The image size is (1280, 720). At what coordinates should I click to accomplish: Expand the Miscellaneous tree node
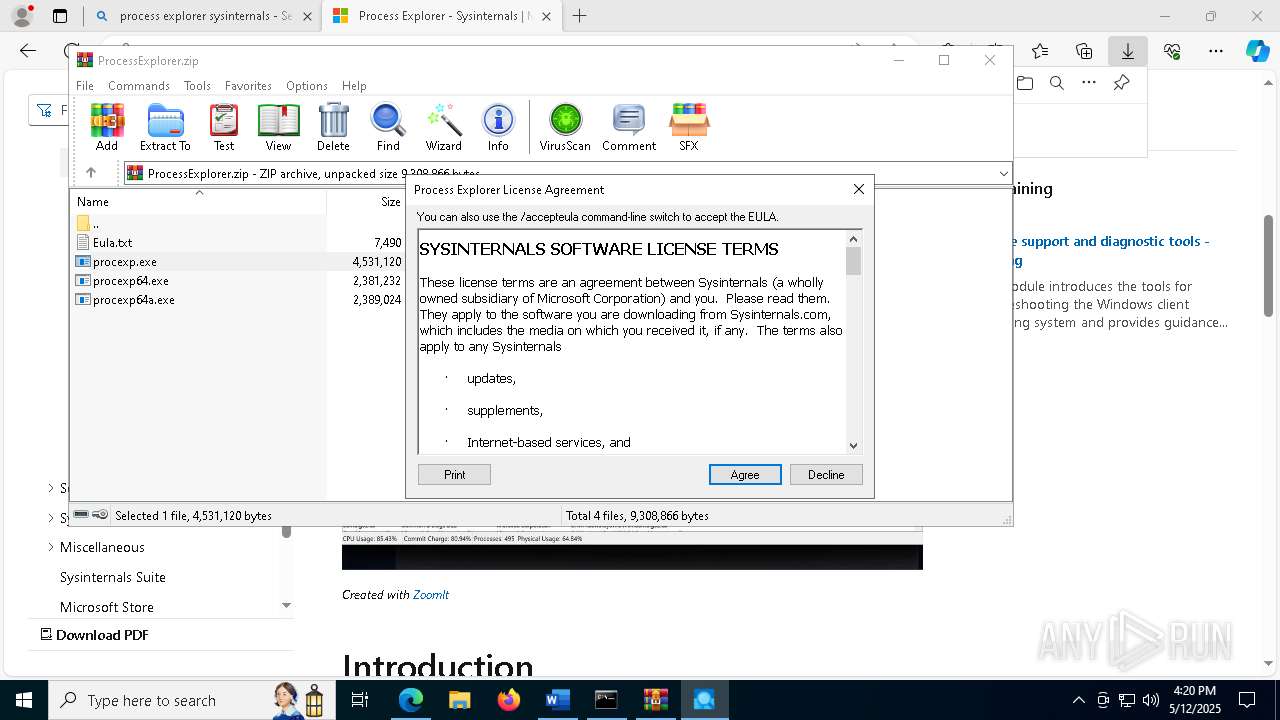(x=51, y=547)
